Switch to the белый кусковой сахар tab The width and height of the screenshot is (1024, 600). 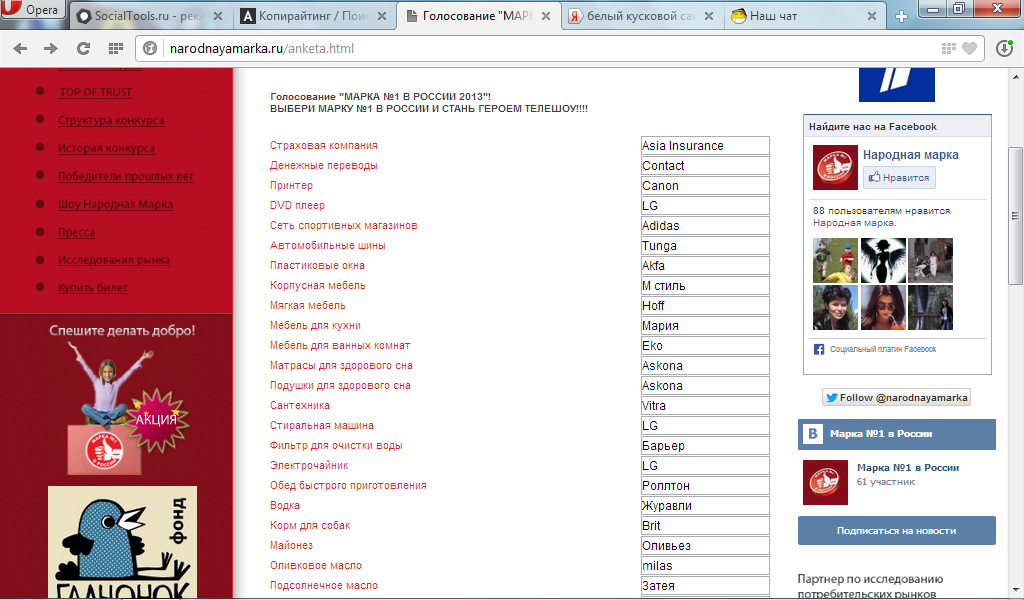[x=642, y=16]
